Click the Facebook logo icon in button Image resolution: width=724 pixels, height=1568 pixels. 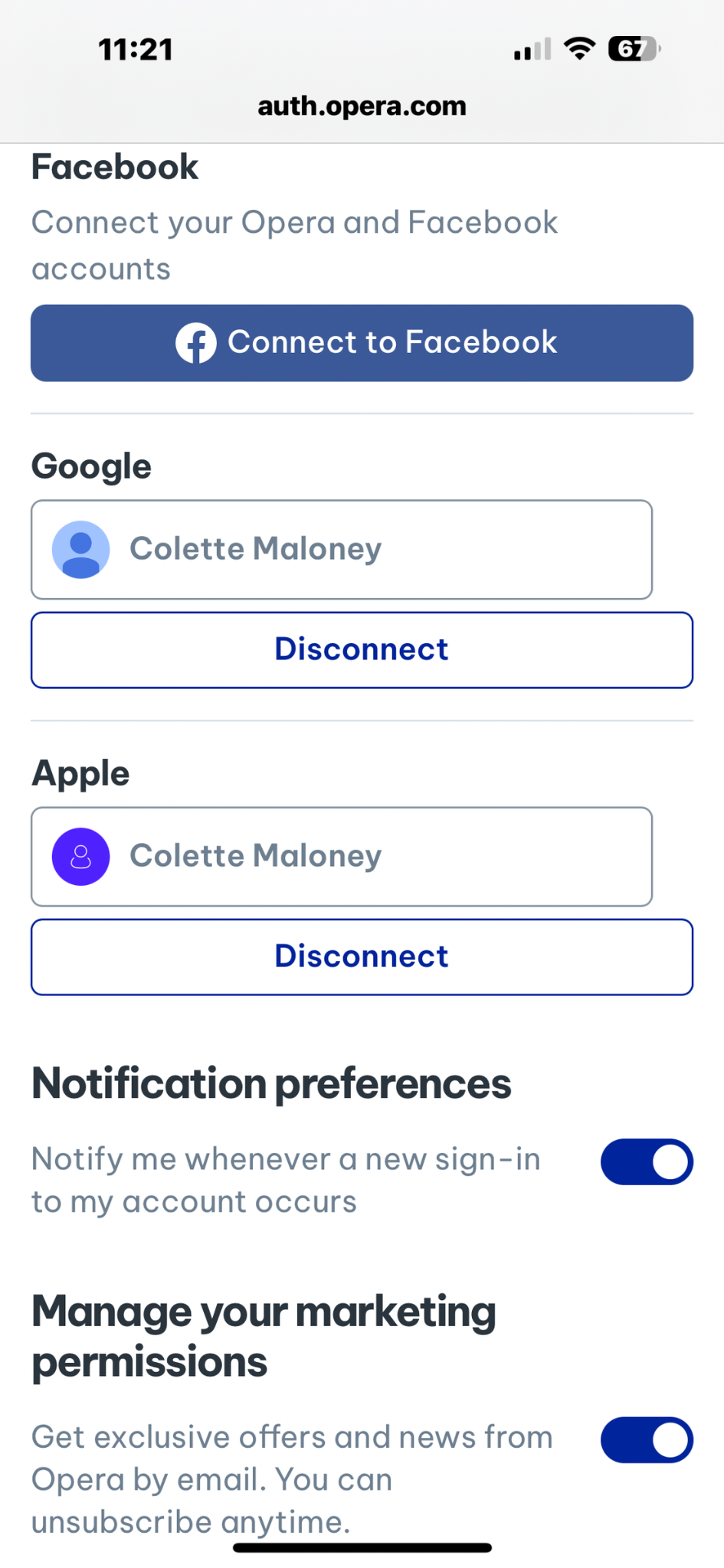(196, 342)
